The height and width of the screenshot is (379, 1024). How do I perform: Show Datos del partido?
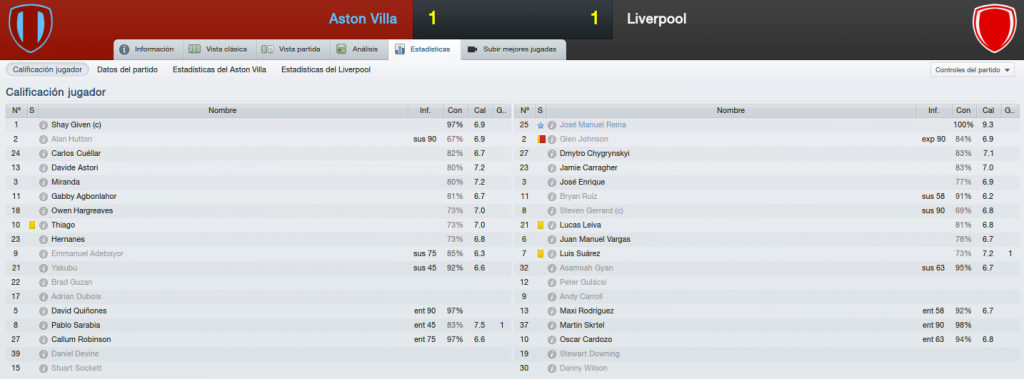[x=127, y=69]
